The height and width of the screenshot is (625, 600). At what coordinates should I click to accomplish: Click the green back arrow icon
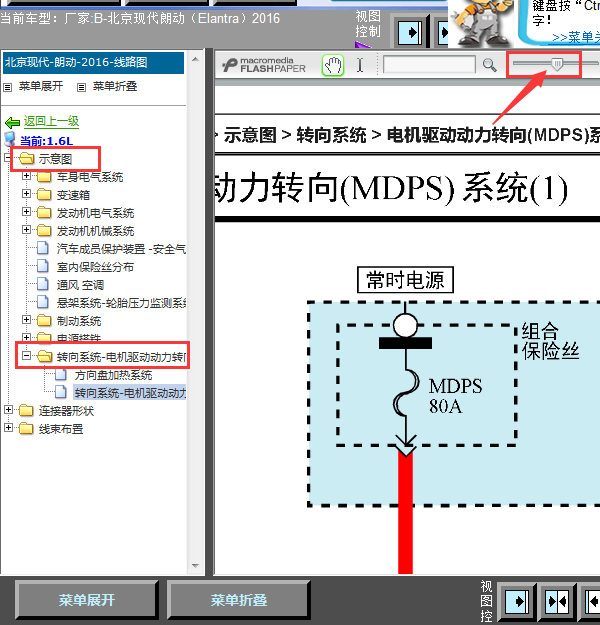[x=12, y=122]
